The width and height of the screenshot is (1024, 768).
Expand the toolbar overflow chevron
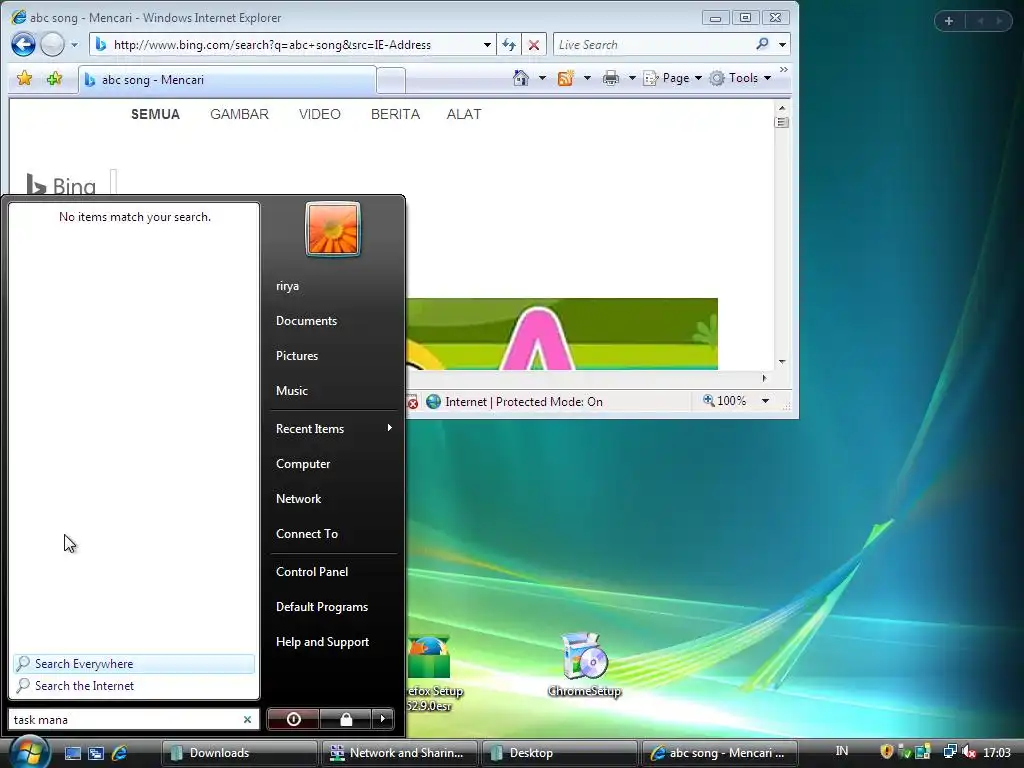784,69
